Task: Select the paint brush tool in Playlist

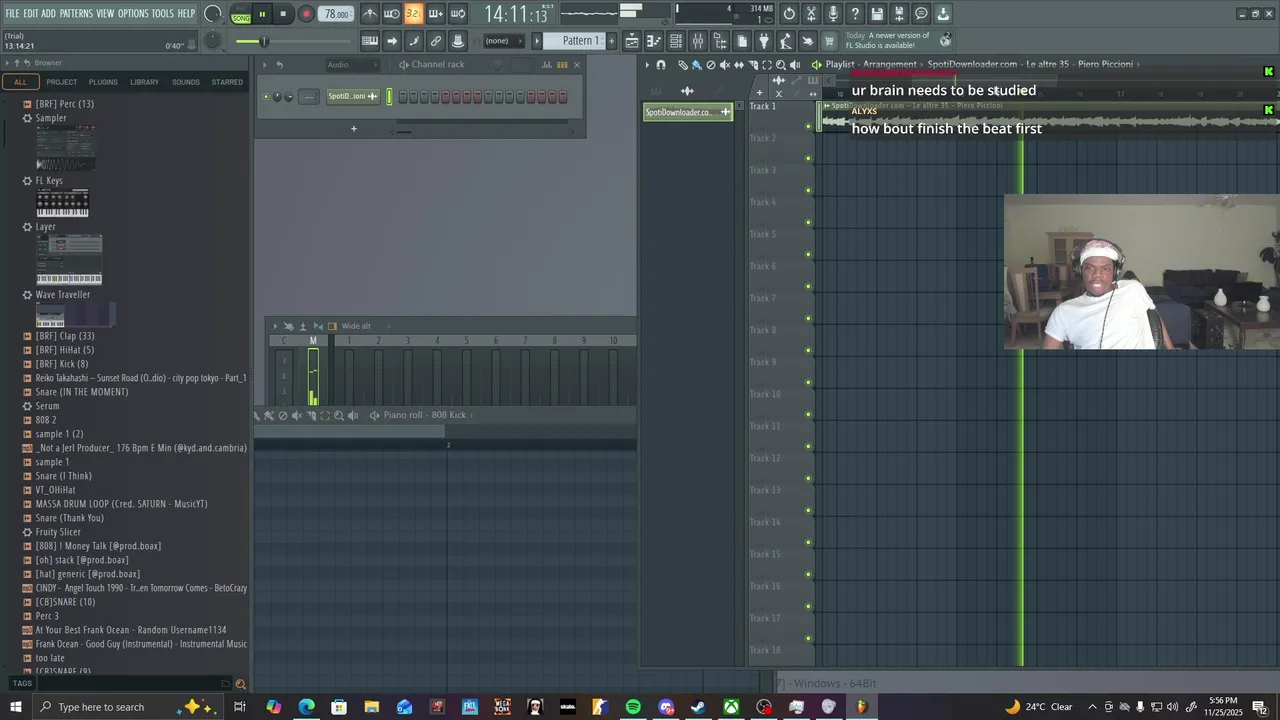Action: (x=697, y=65)
